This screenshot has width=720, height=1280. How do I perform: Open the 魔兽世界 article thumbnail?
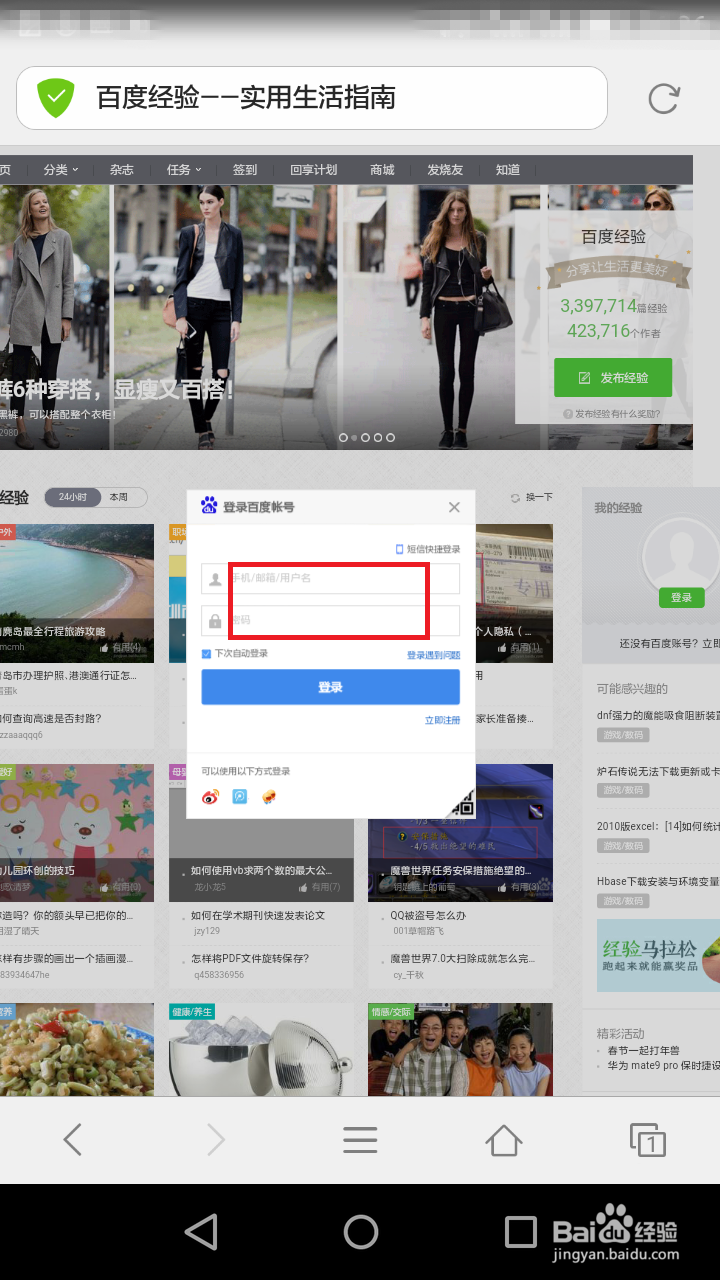(460, 832)
